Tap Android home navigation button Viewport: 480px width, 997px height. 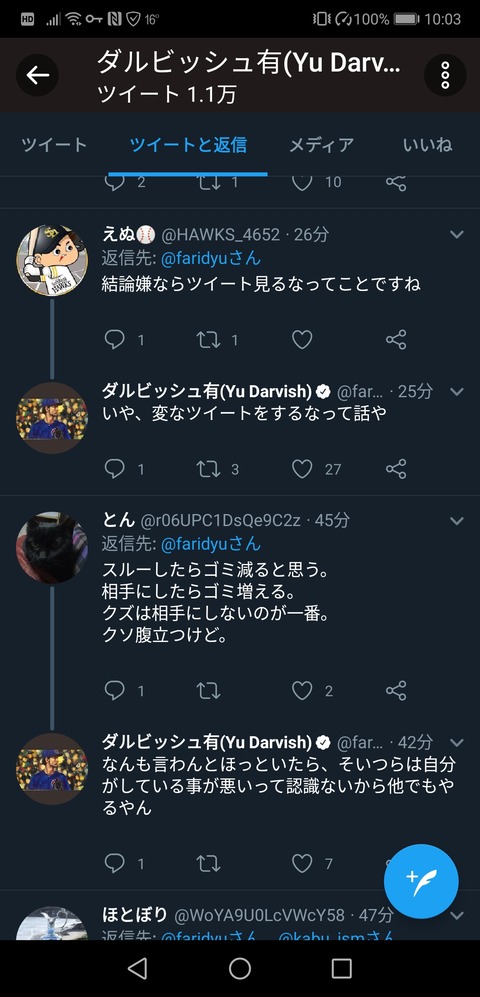click(240, 968)
